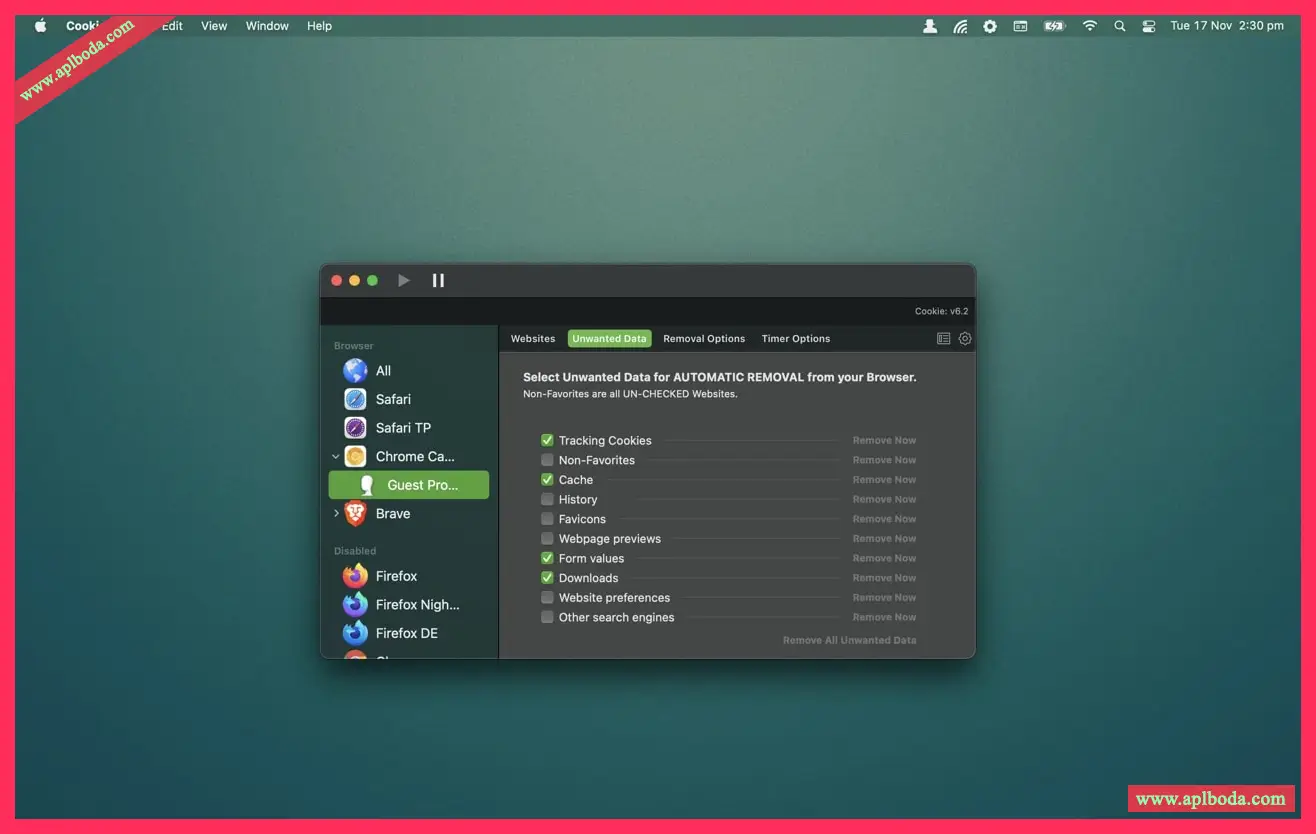The height and width of the screenshot is (834, 1316).
Task: Select the Brave browser icon
Action: (355, 514)
